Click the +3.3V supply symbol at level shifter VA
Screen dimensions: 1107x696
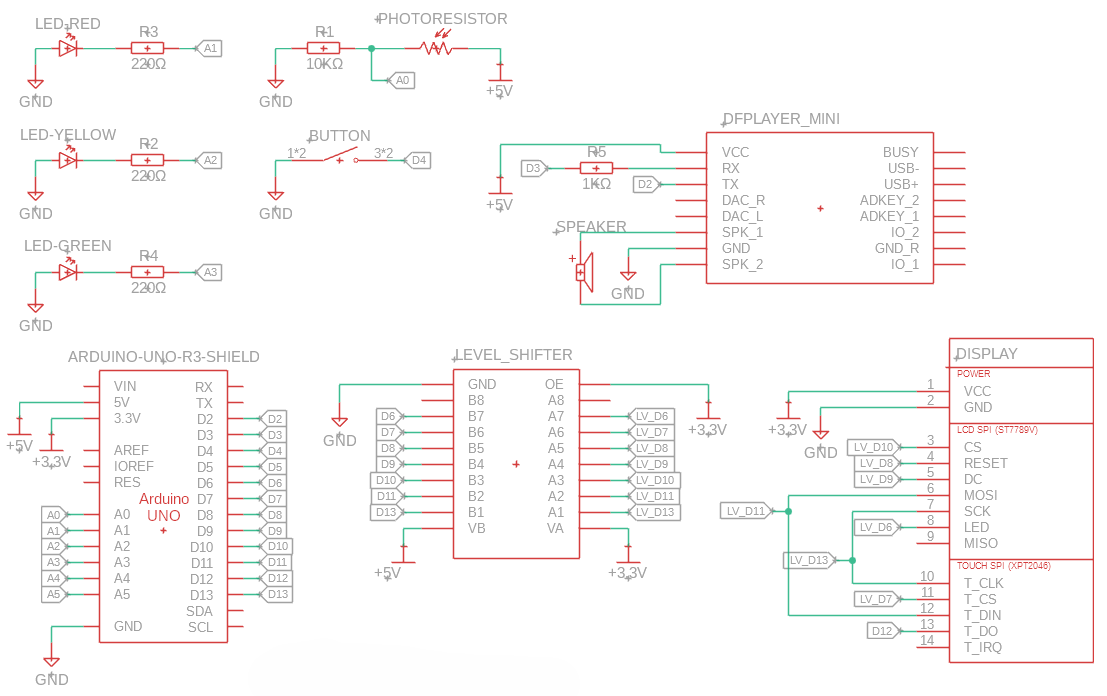(628, 563)
